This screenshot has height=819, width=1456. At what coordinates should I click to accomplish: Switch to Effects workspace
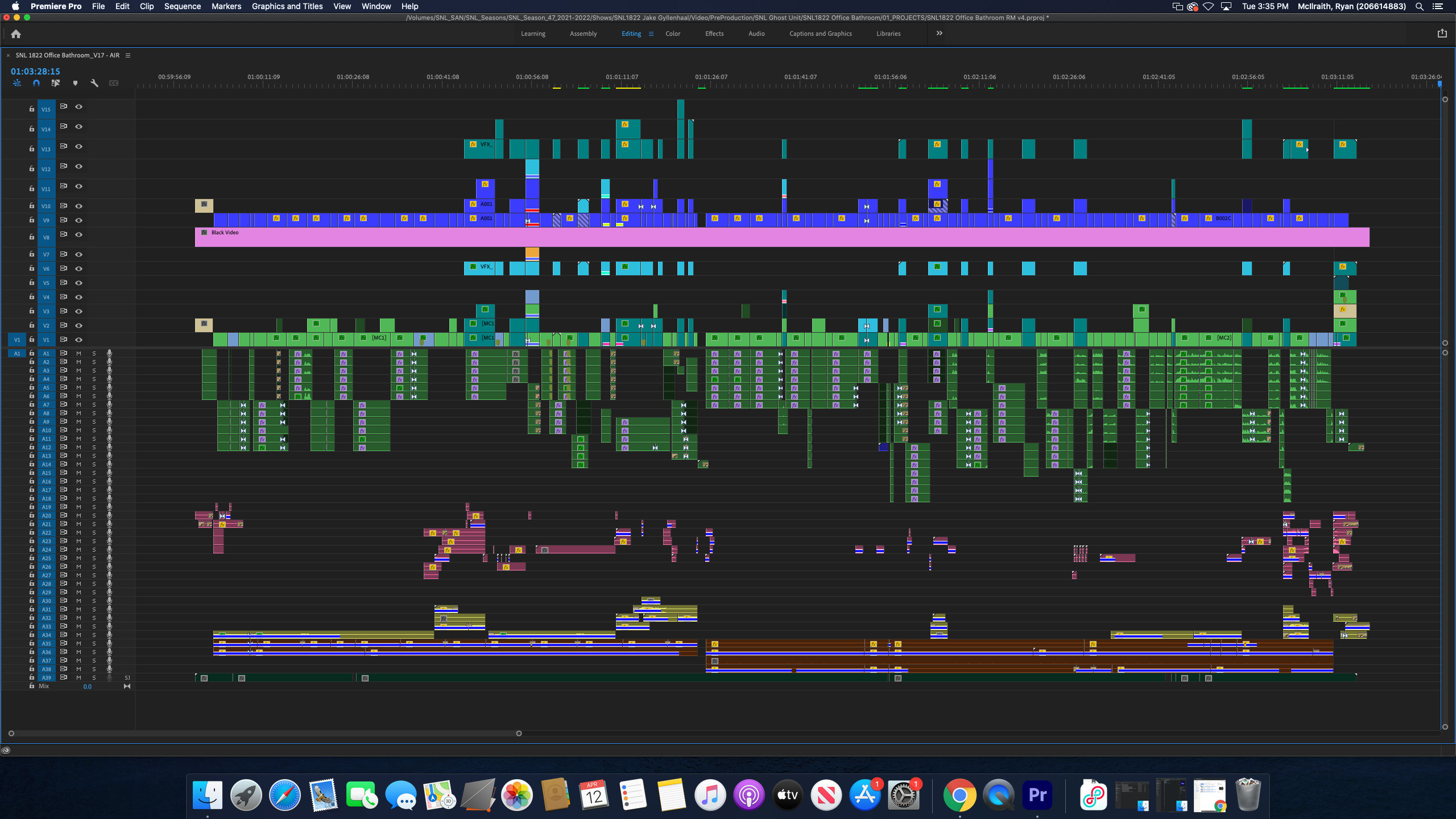[x=714, y=34]
